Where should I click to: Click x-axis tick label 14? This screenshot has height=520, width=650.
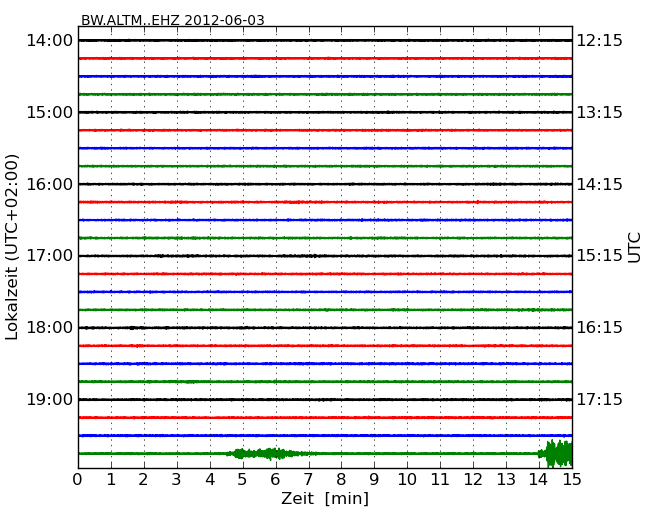[x=538, y=480]
